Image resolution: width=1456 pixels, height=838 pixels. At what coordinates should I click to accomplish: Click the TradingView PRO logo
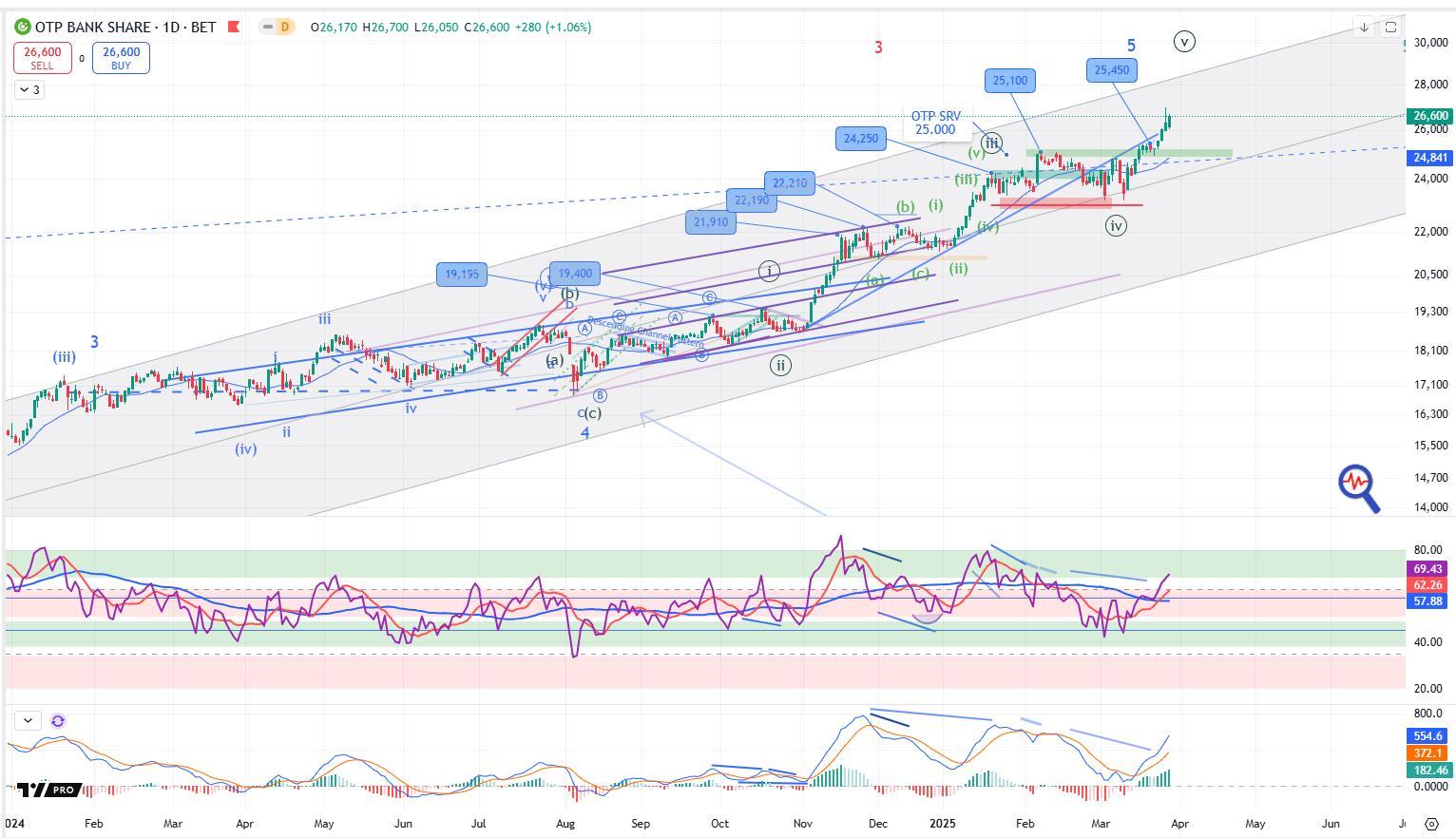pyautogui.click(x=48, y=790)
